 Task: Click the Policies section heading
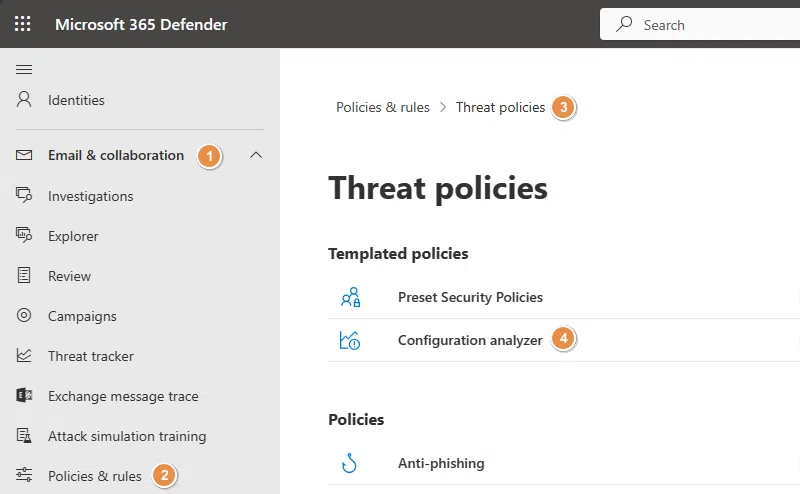point(356,419)
